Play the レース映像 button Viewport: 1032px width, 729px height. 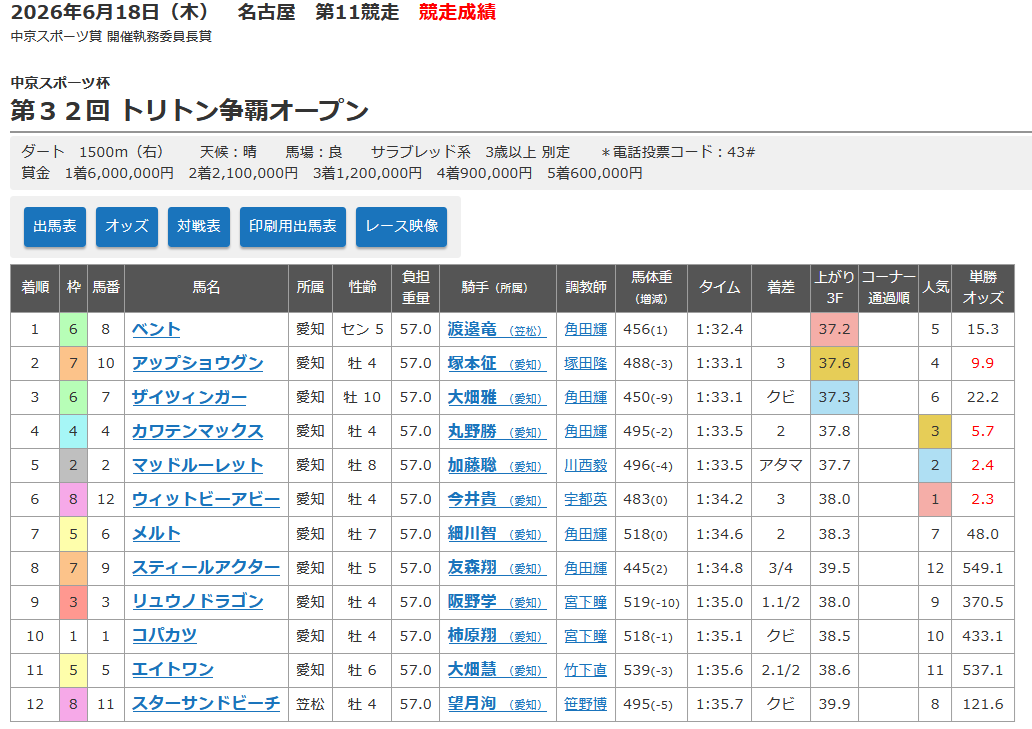pyautogui.click(x=401, y=226)
